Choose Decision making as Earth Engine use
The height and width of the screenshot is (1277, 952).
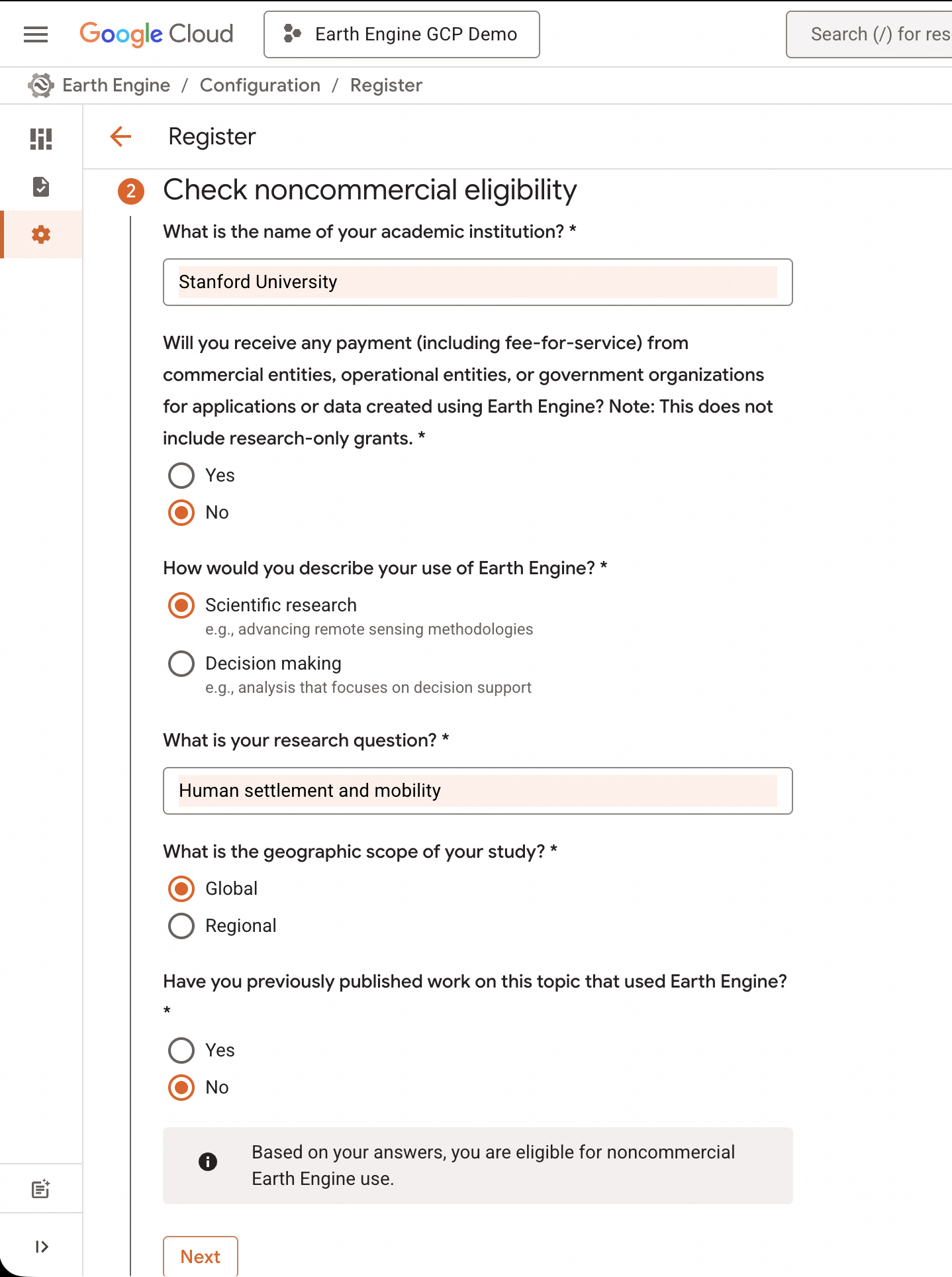click(180, 663)
